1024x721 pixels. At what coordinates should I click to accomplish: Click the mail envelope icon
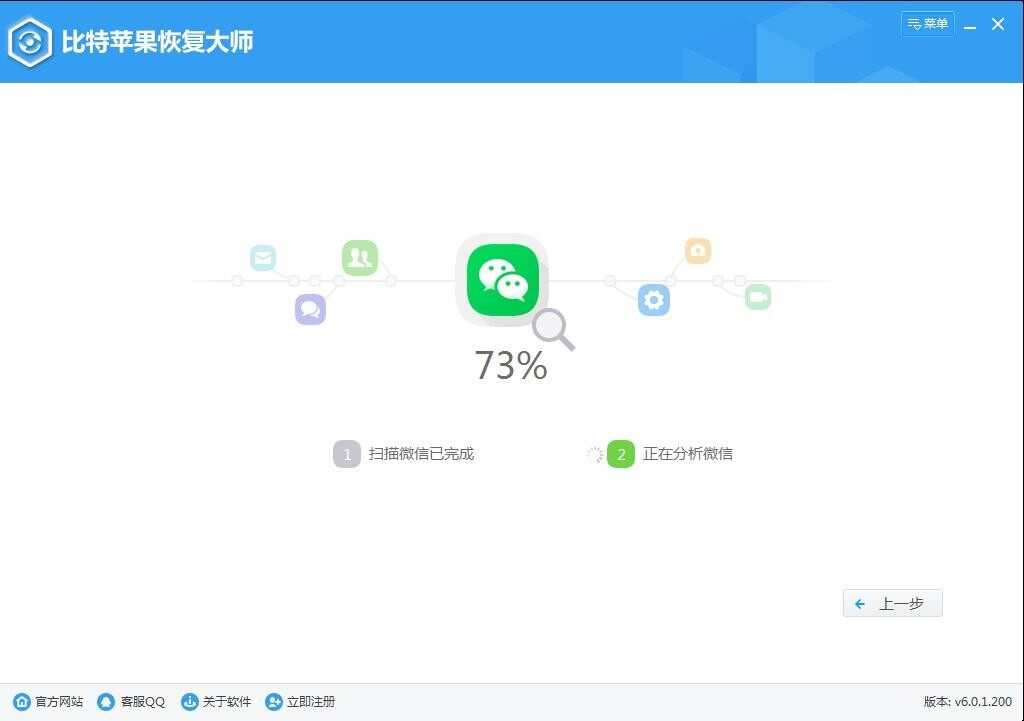[263, 258]
